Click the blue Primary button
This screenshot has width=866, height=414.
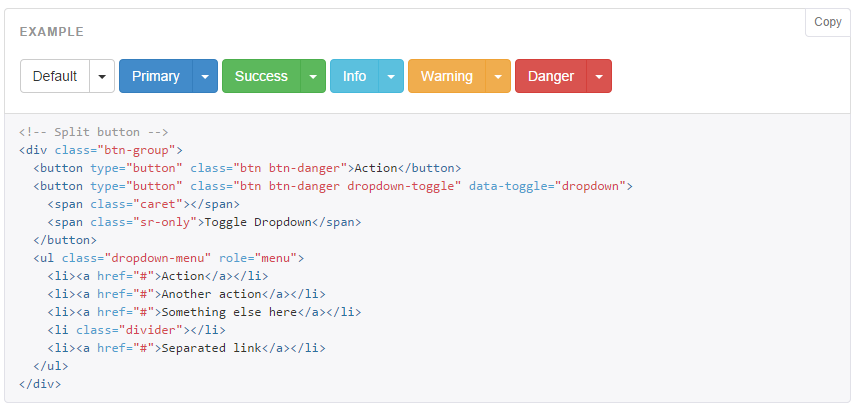(156, 76)
